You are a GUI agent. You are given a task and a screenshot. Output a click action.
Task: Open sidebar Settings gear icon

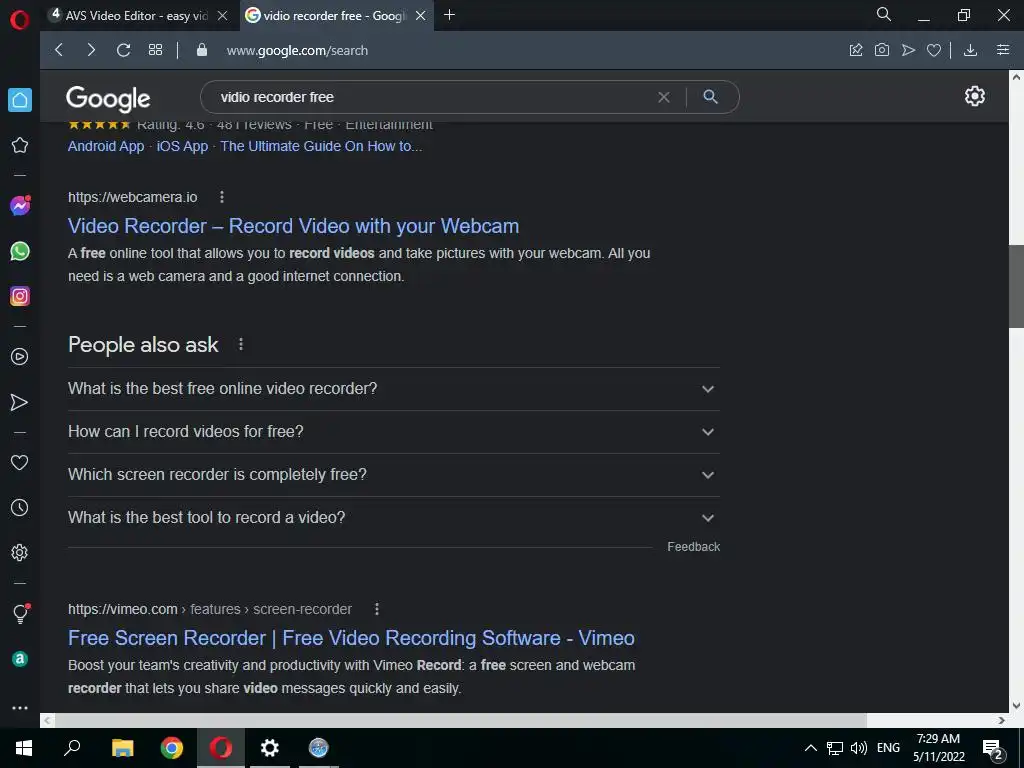[x=20, y=552]
